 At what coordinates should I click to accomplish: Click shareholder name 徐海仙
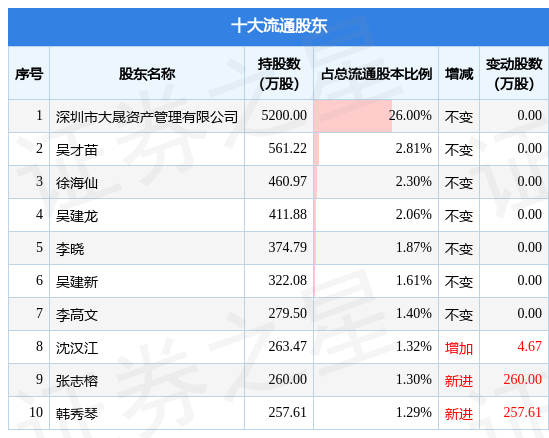click(77, 183)
